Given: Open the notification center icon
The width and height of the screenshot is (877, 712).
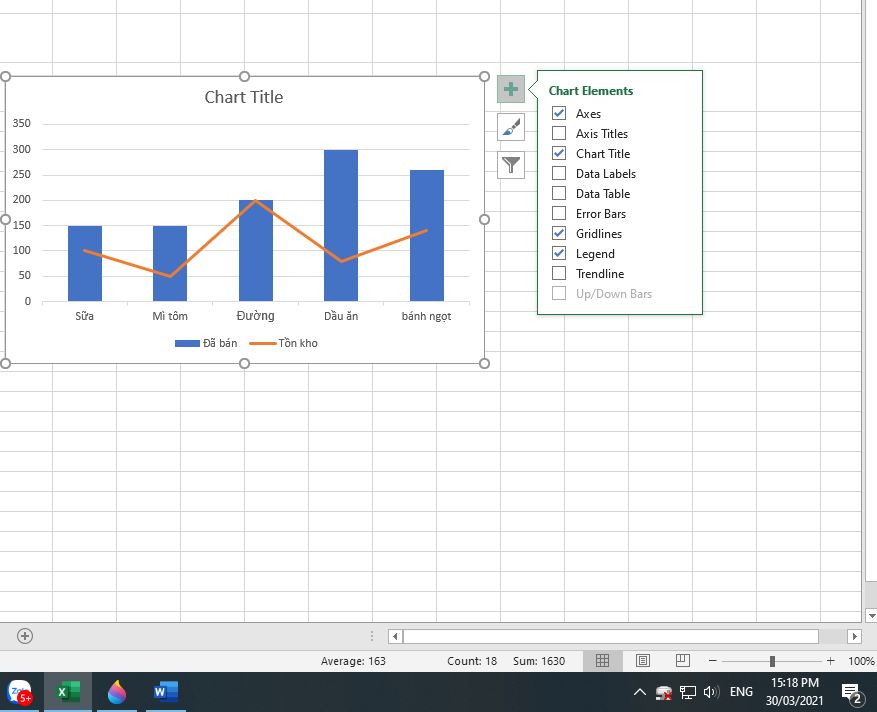Looking at the screenshot, I should [x=852, y=694].
